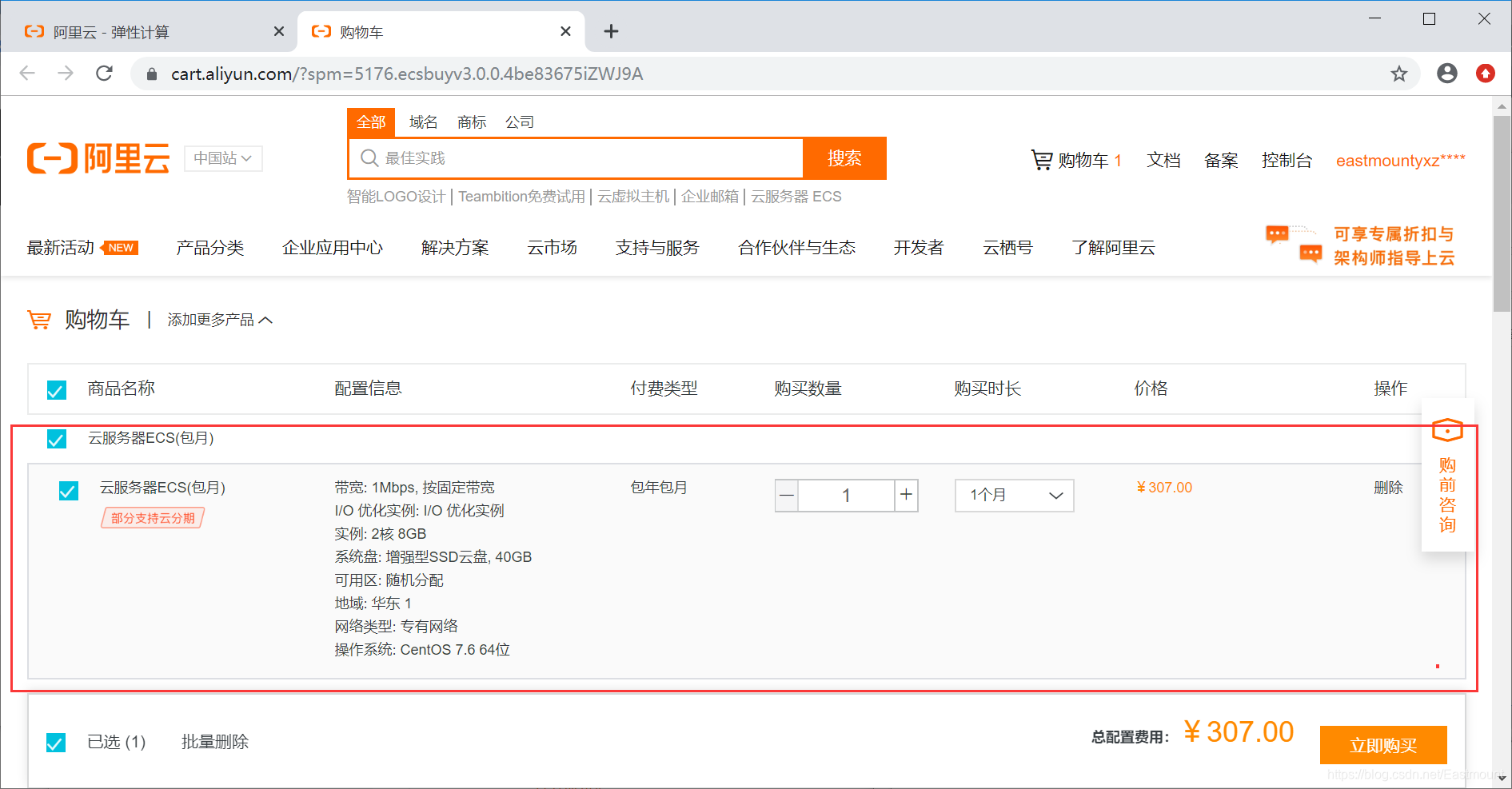The height and width of the screenshot is (789, 1512).
Task: Decrease purchase quantity with minus button
Action: tap(787, 496)
